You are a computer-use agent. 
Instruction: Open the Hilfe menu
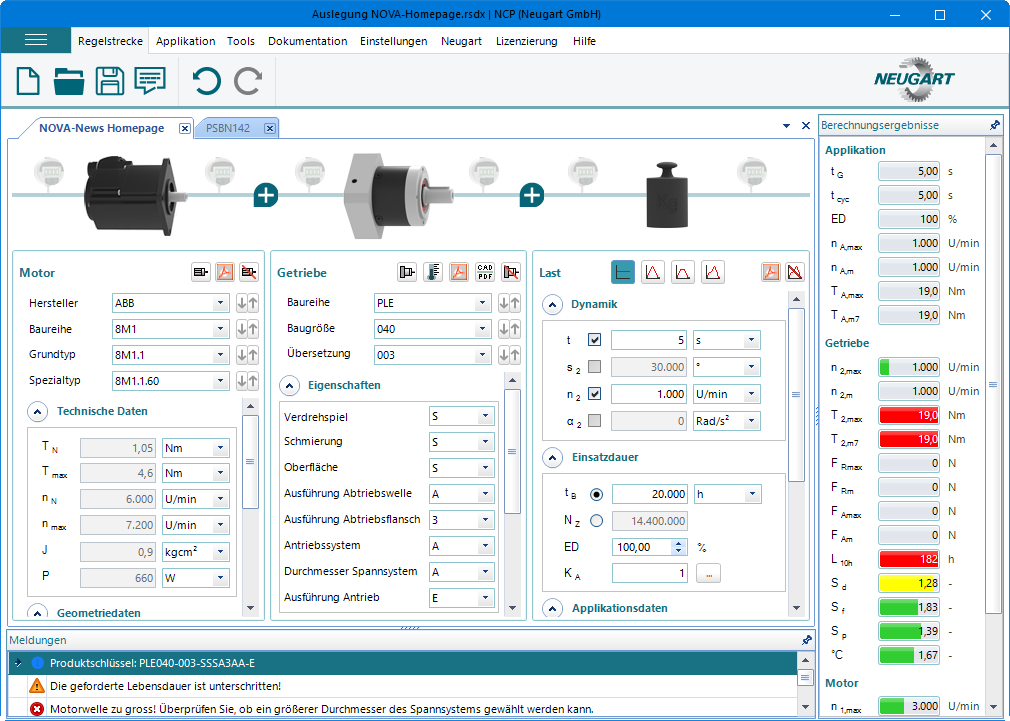pyautogui.click(x=584, y=41)
